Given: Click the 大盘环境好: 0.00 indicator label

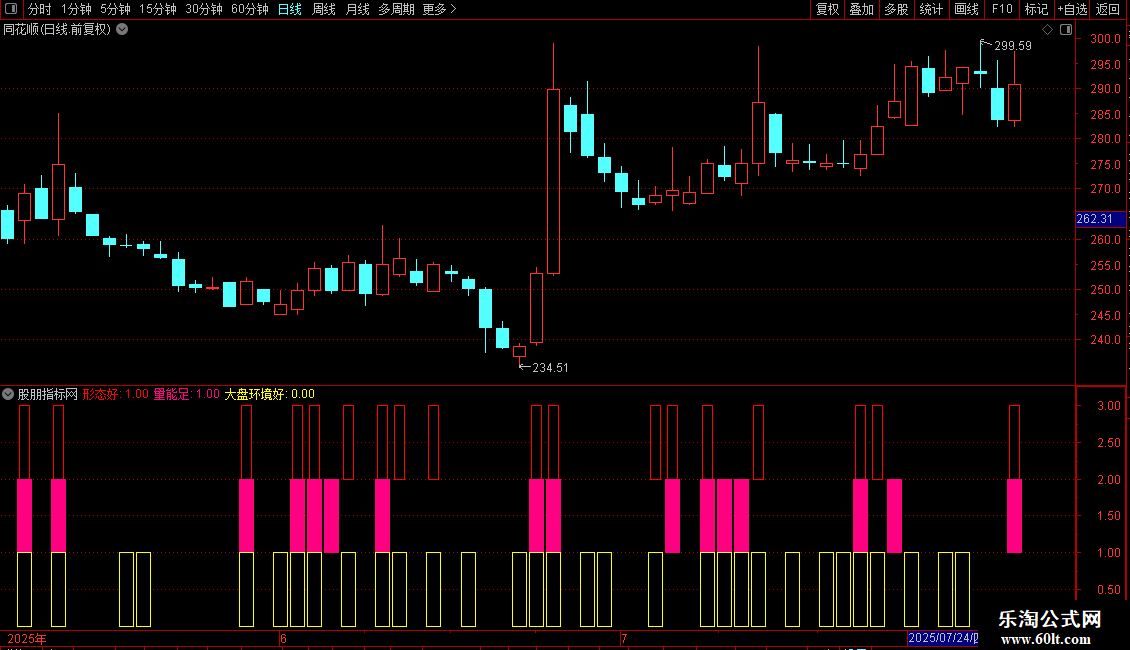Looking at the screenshot, I should pos(270,394).
